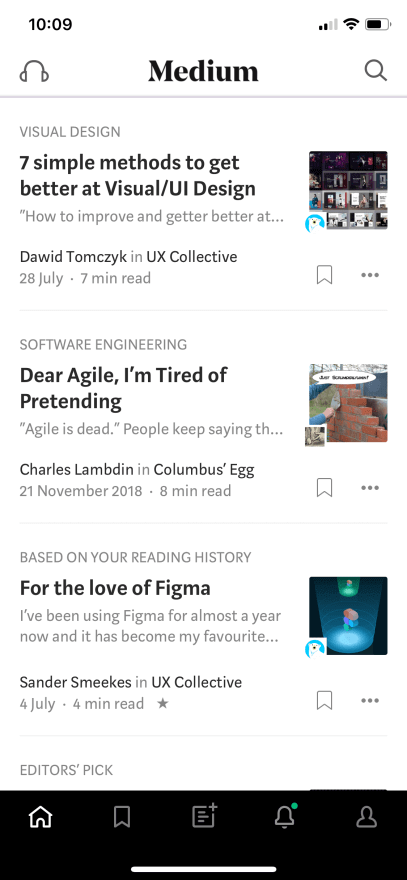Open more options for Dawid Tomczyk's article
This screenshot has width=407, height=880.
pos(370,275)
